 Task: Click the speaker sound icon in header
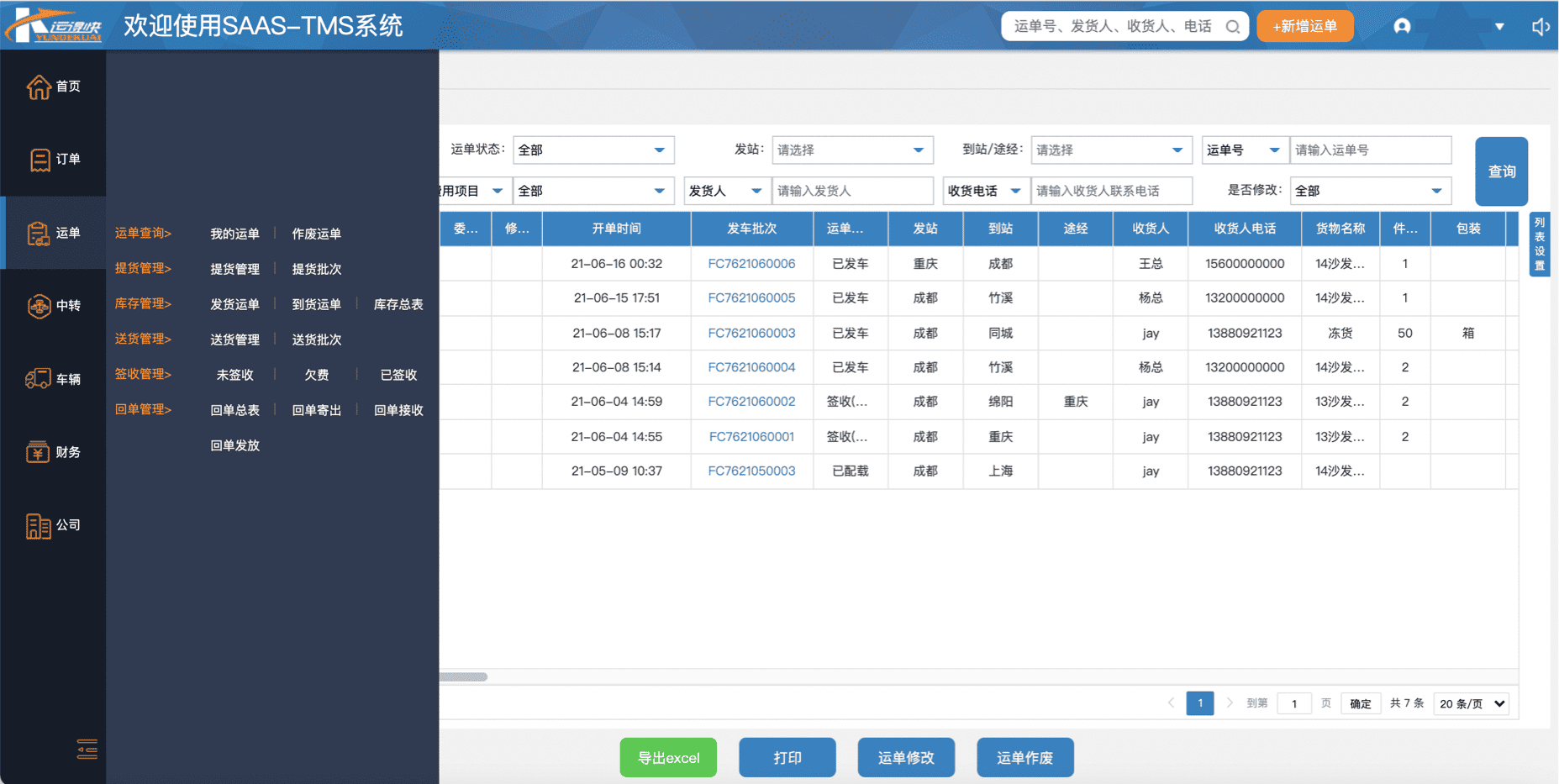(1540, 27)
